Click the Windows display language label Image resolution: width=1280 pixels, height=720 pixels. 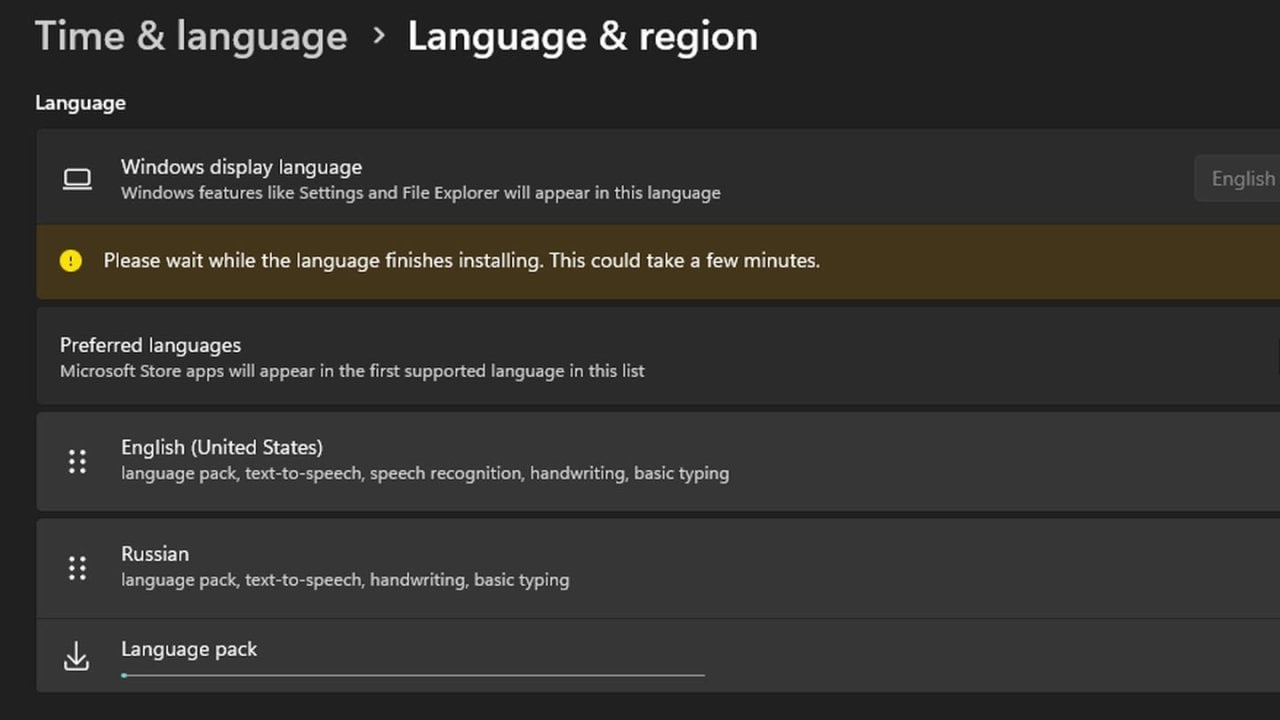241,167
